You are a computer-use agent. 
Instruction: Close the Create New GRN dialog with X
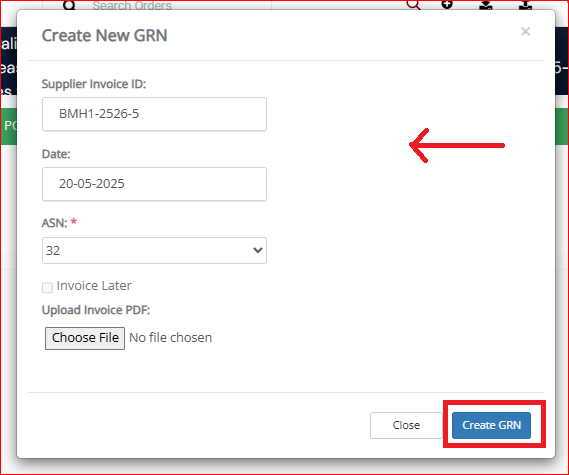[525, 32]
